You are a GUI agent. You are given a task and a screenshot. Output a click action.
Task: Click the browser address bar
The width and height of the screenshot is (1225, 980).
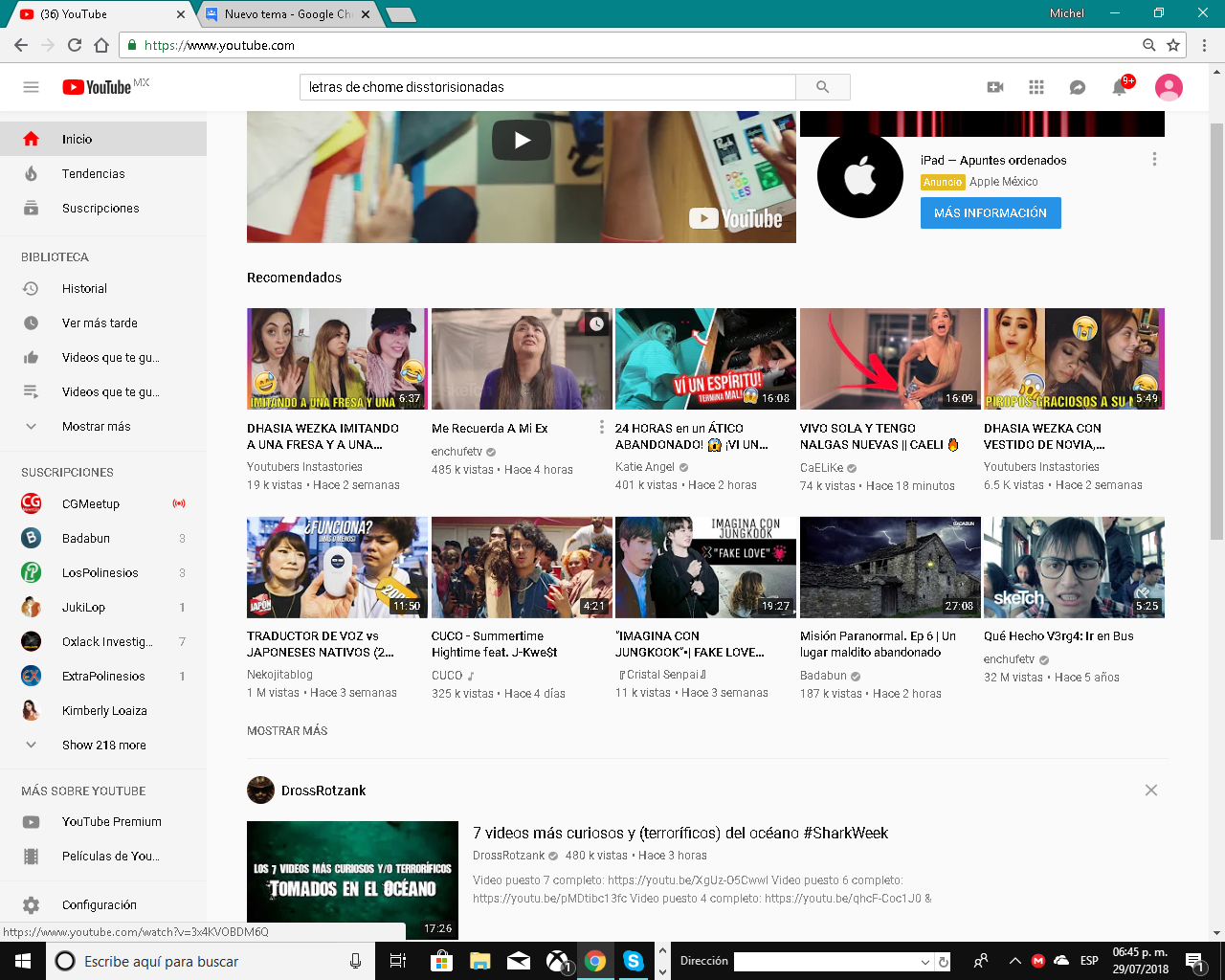[632, 45]
